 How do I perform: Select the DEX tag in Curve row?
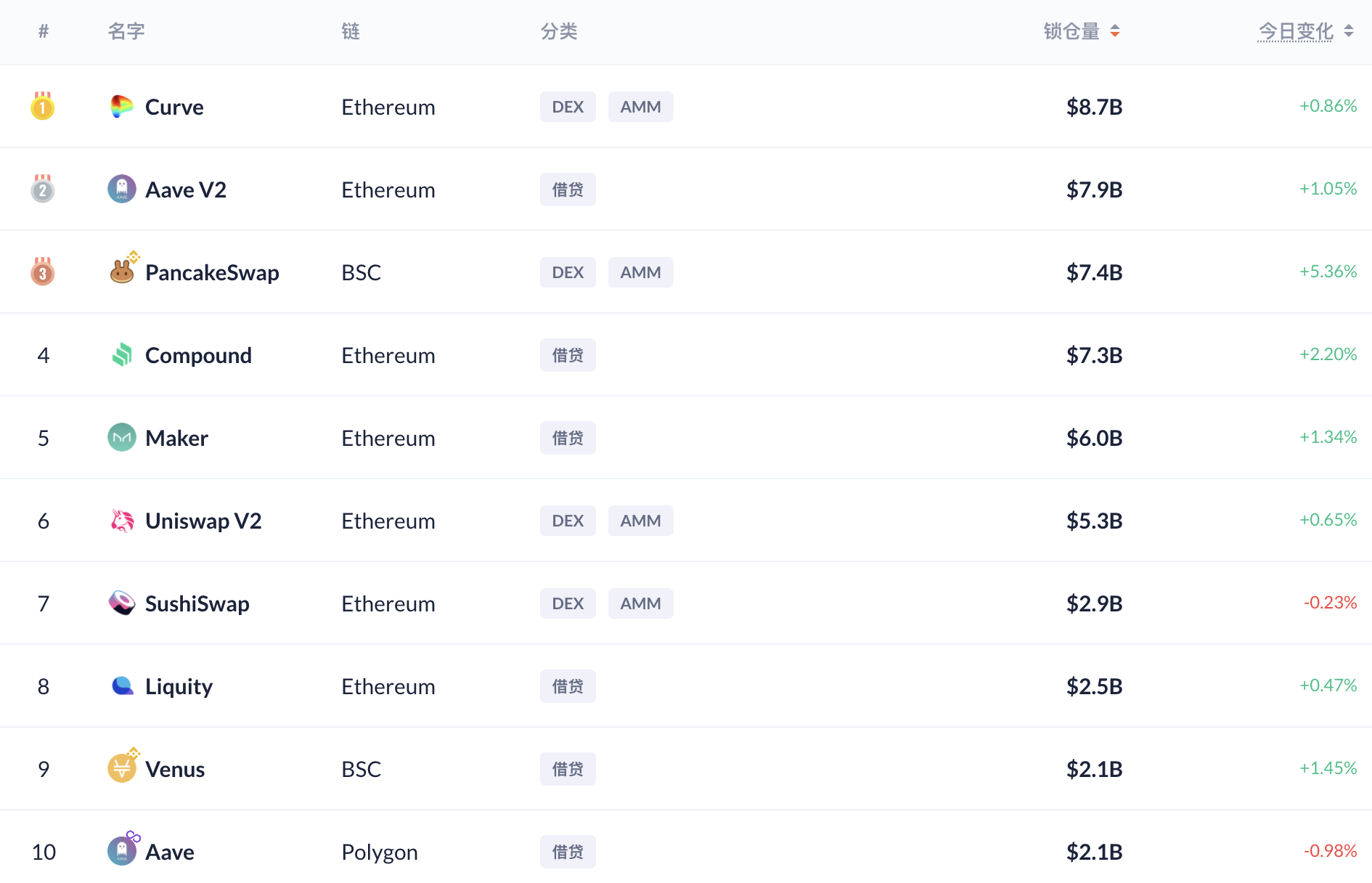pyautogui.click(x=568, y=107)
